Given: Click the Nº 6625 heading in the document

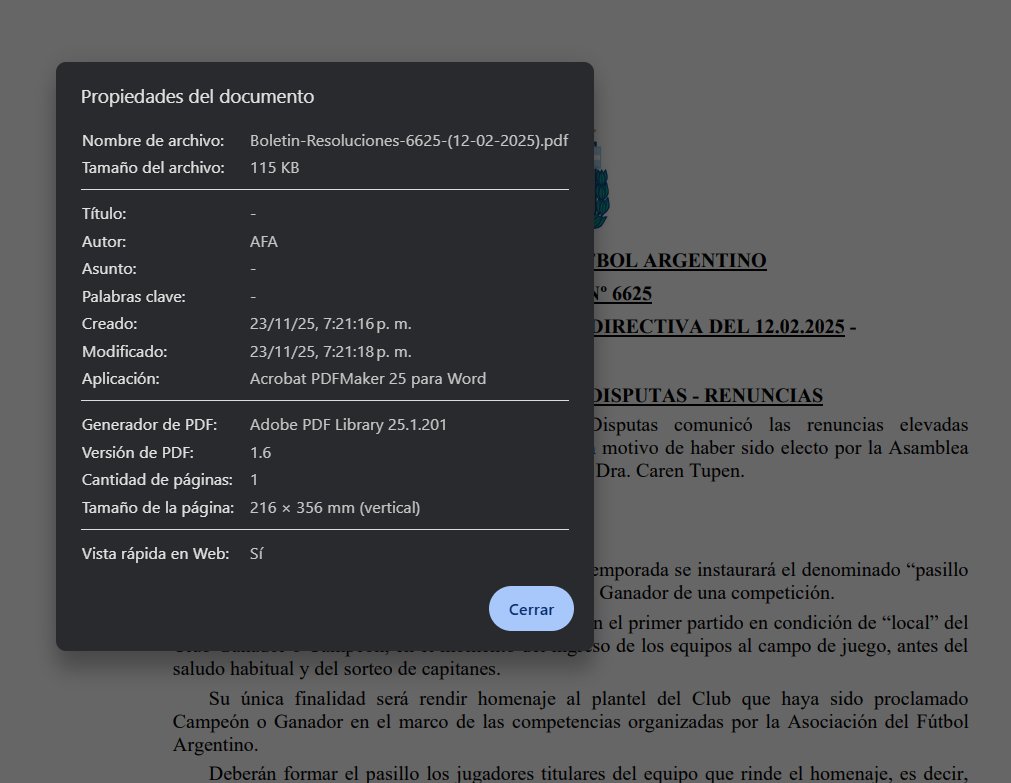Looking at the screenshot, I should click(623, 293).
